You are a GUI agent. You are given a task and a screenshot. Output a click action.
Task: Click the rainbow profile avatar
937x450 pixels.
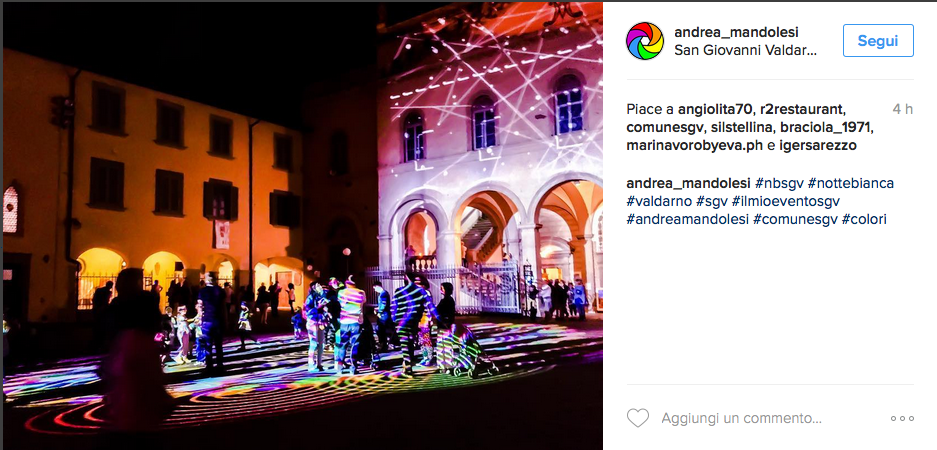[x=645, y=41]
